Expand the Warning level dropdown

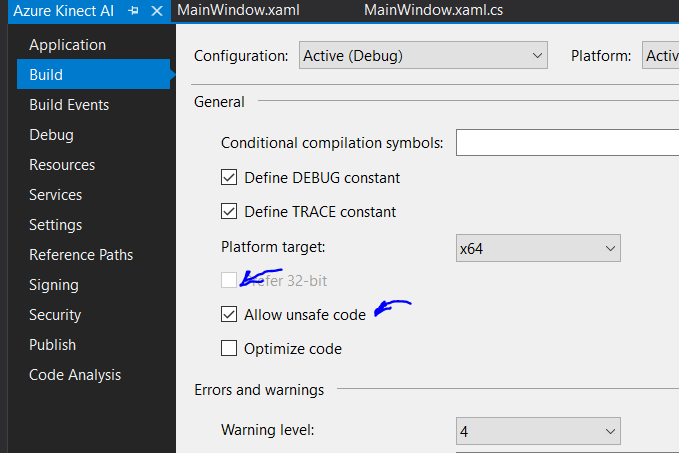point(538,431)
